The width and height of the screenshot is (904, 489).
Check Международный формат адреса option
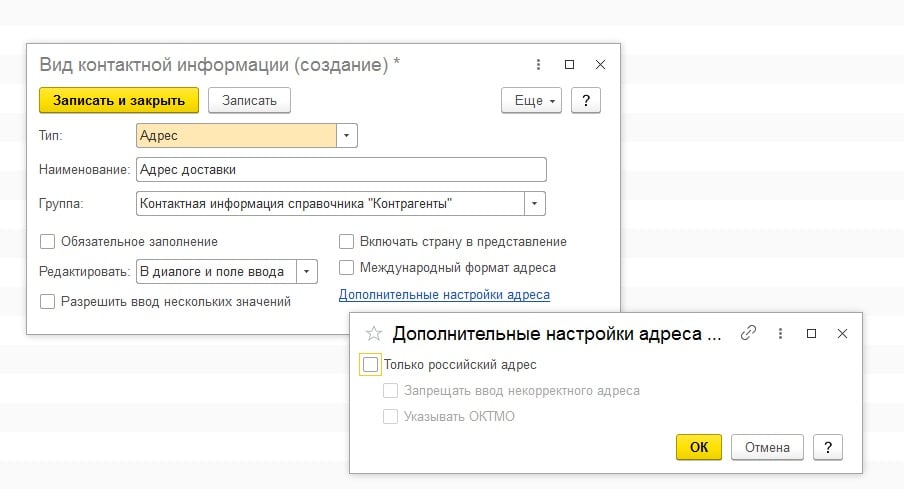(346, 267)
